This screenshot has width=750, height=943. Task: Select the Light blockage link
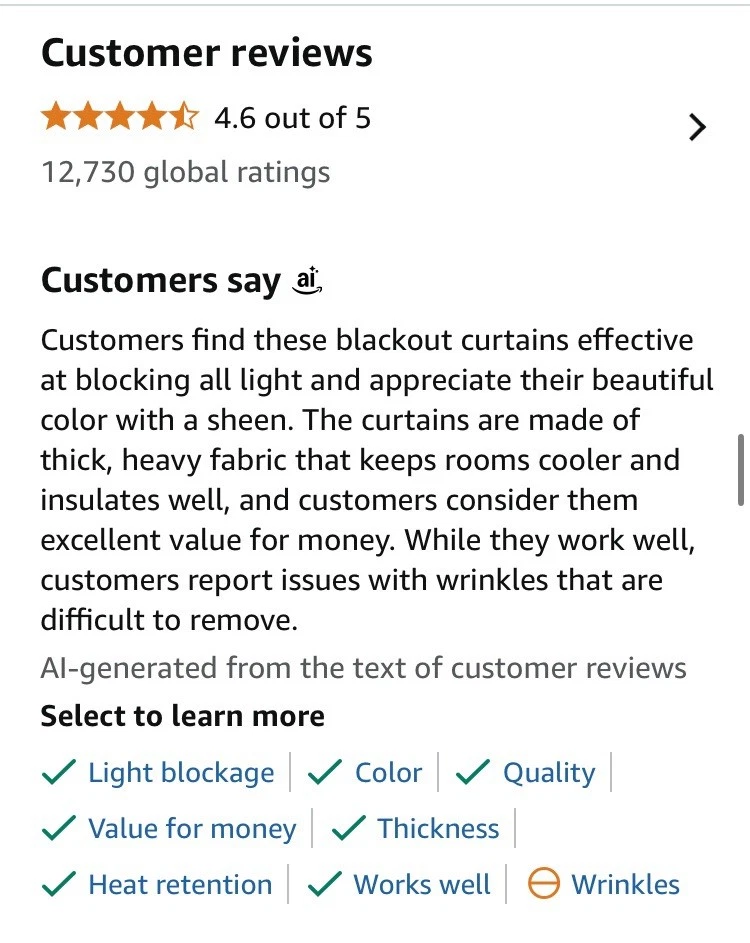pyautogui.click(x=181, y=773)
